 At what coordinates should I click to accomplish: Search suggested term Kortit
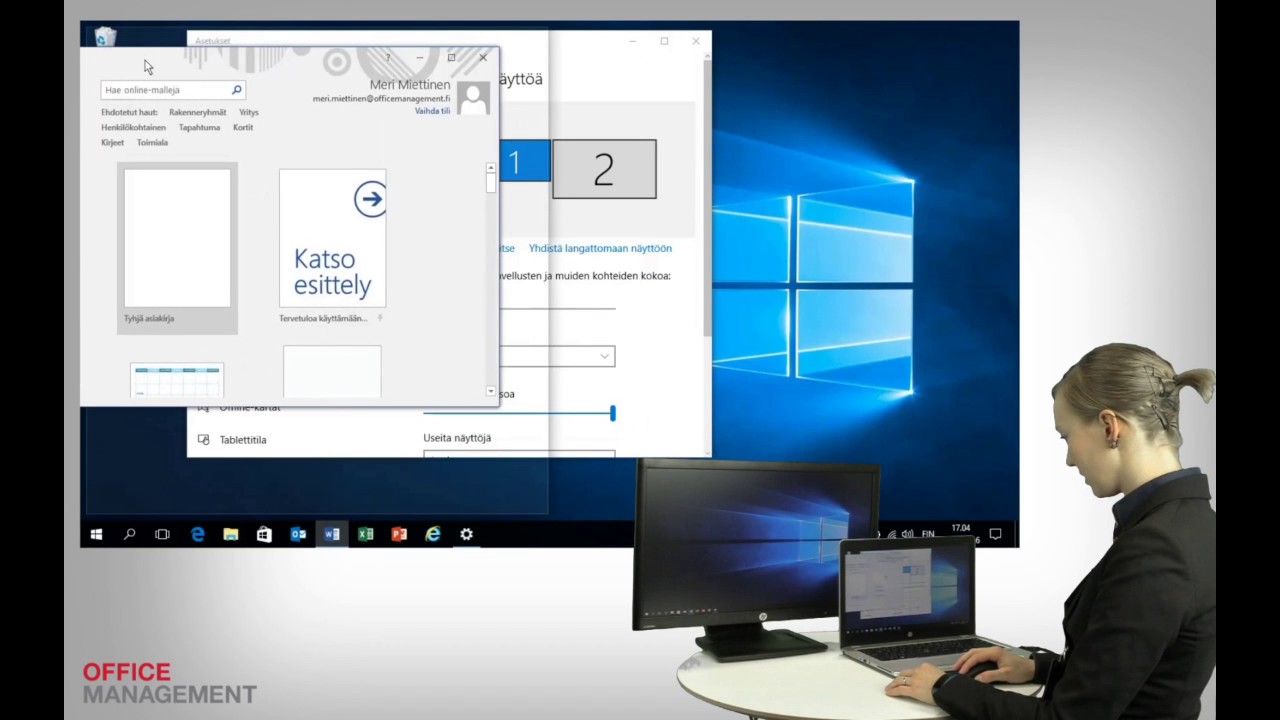(x=243, y=128)
